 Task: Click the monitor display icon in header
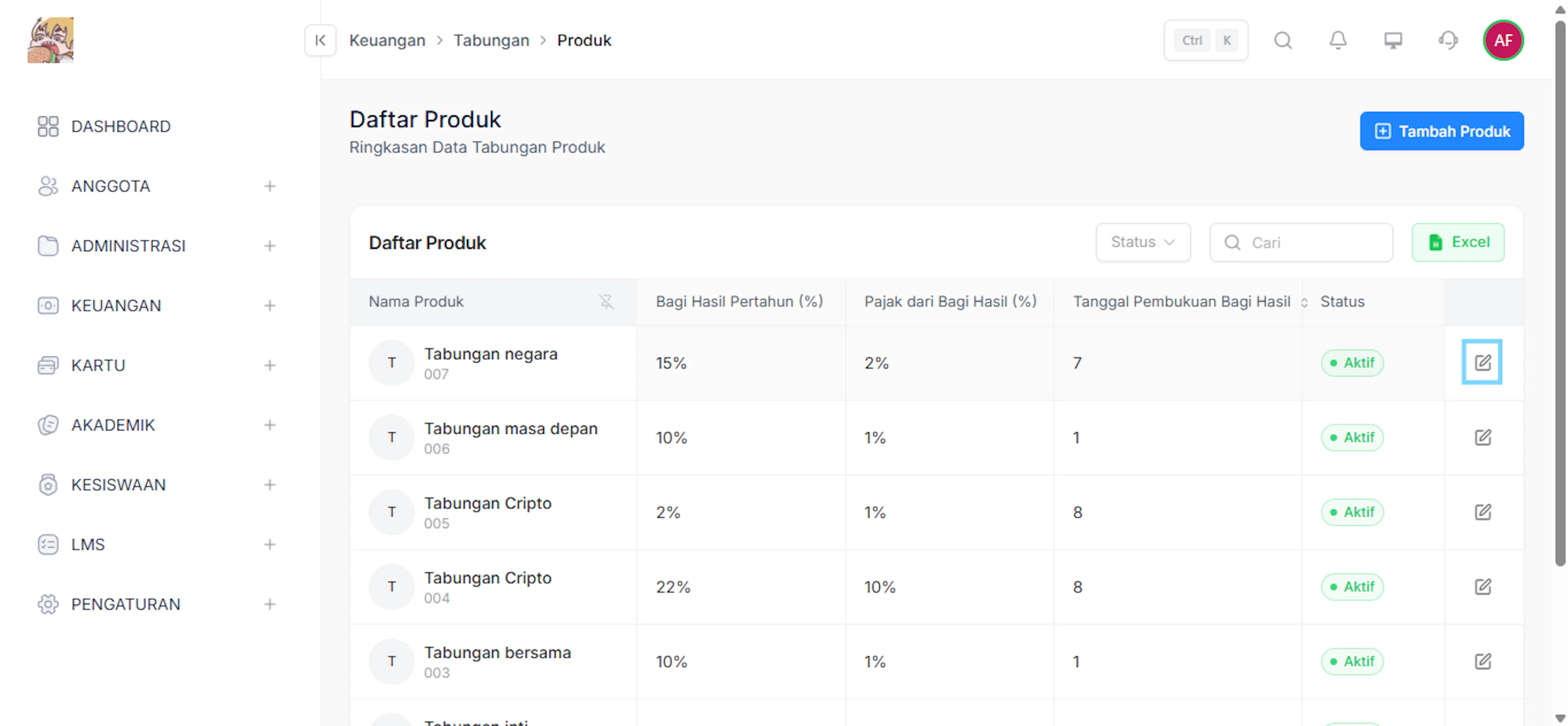(1393, 40)
